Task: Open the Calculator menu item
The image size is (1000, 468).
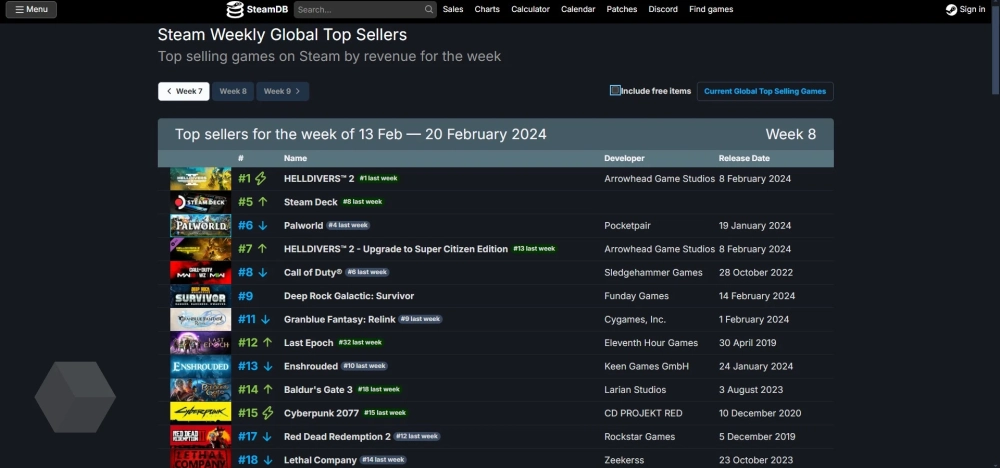Action: coord(530,10)
